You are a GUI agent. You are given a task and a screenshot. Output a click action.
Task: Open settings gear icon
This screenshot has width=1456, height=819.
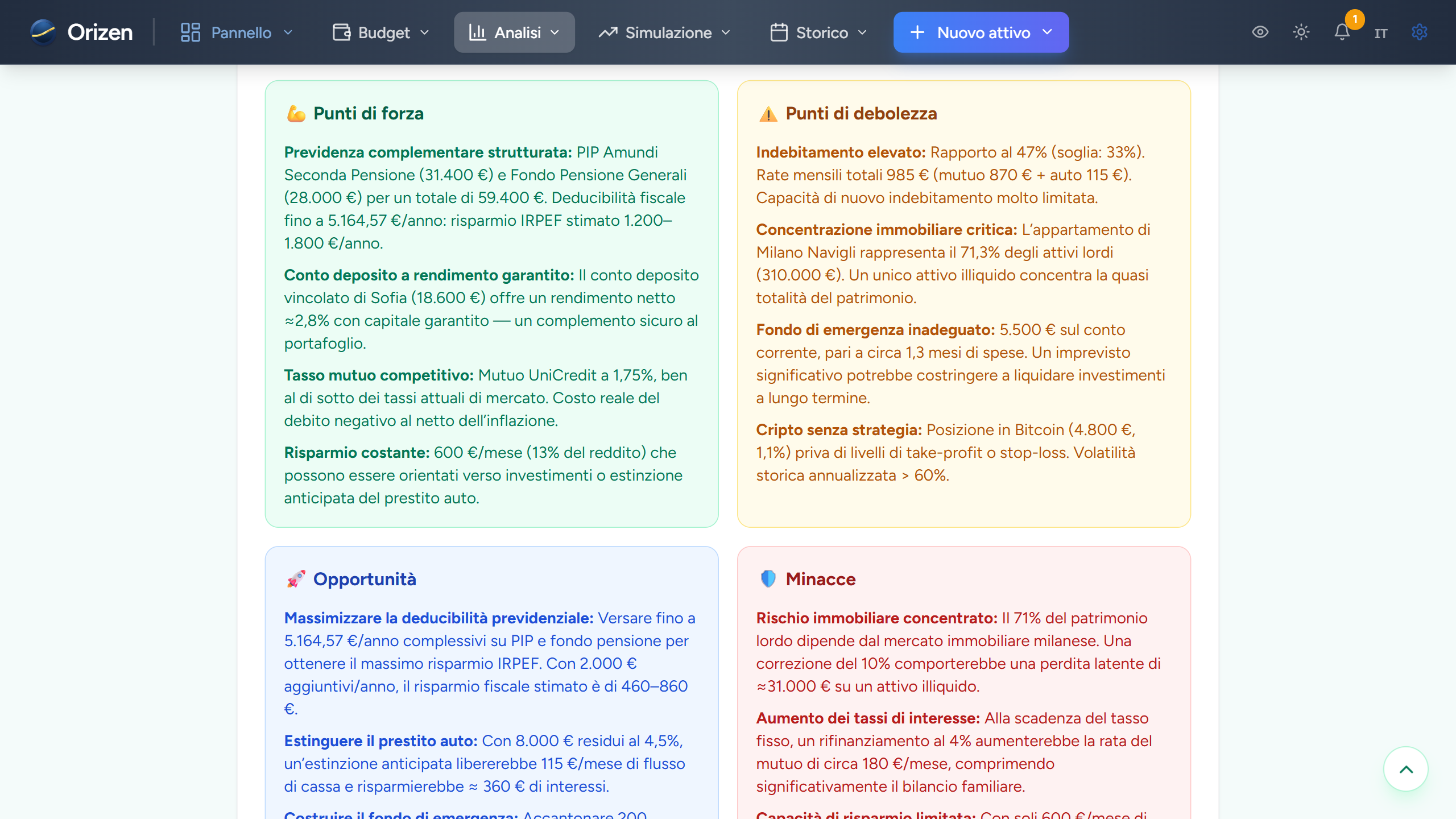click(1420, 32)
